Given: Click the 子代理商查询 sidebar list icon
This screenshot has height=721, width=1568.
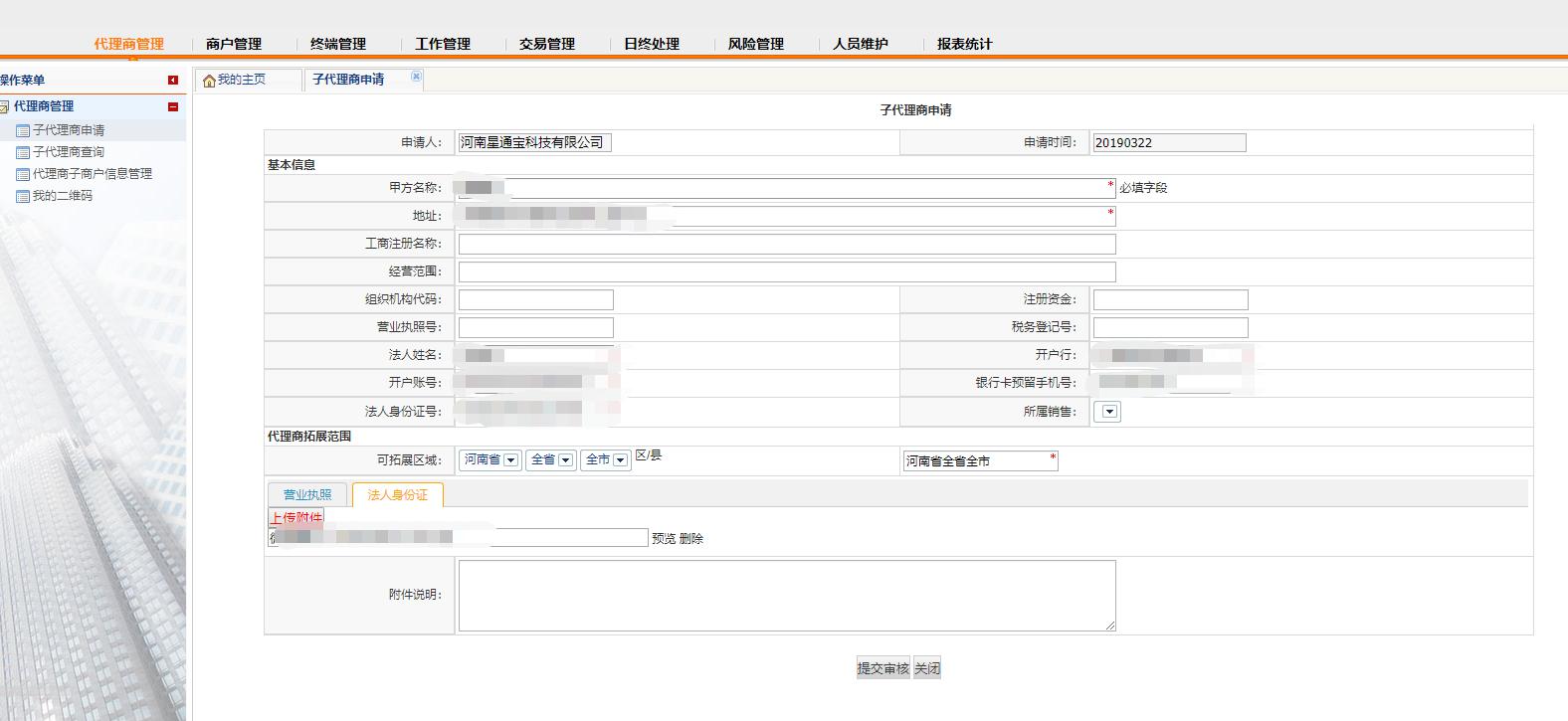Looking at the screenshot, I should point(23,152).
